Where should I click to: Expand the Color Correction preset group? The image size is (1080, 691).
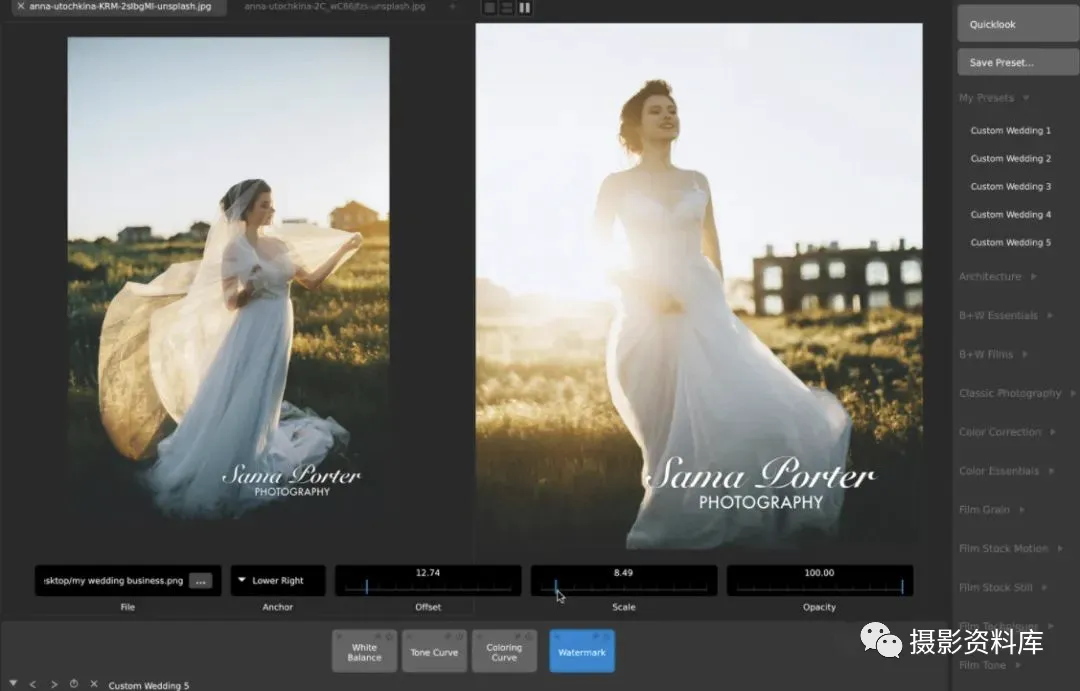tap(1007, 432)
